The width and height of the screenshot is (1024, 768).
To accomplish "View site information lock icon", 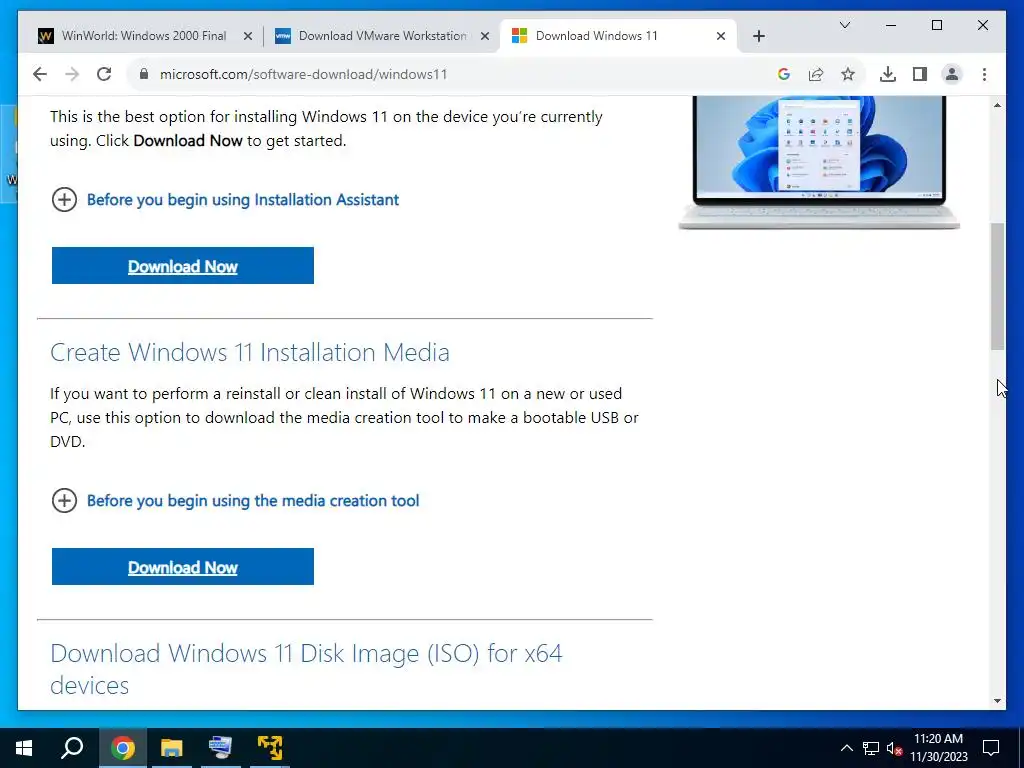I will coord(144,74).
